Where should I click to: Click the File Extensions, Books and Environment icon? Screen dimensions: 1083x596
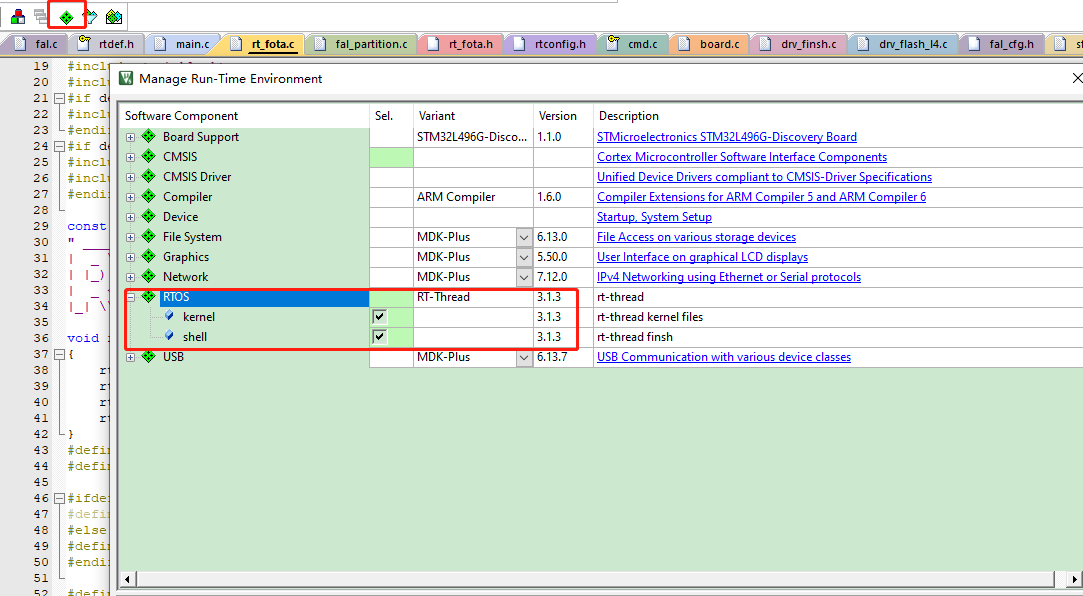tap(19, 17)
